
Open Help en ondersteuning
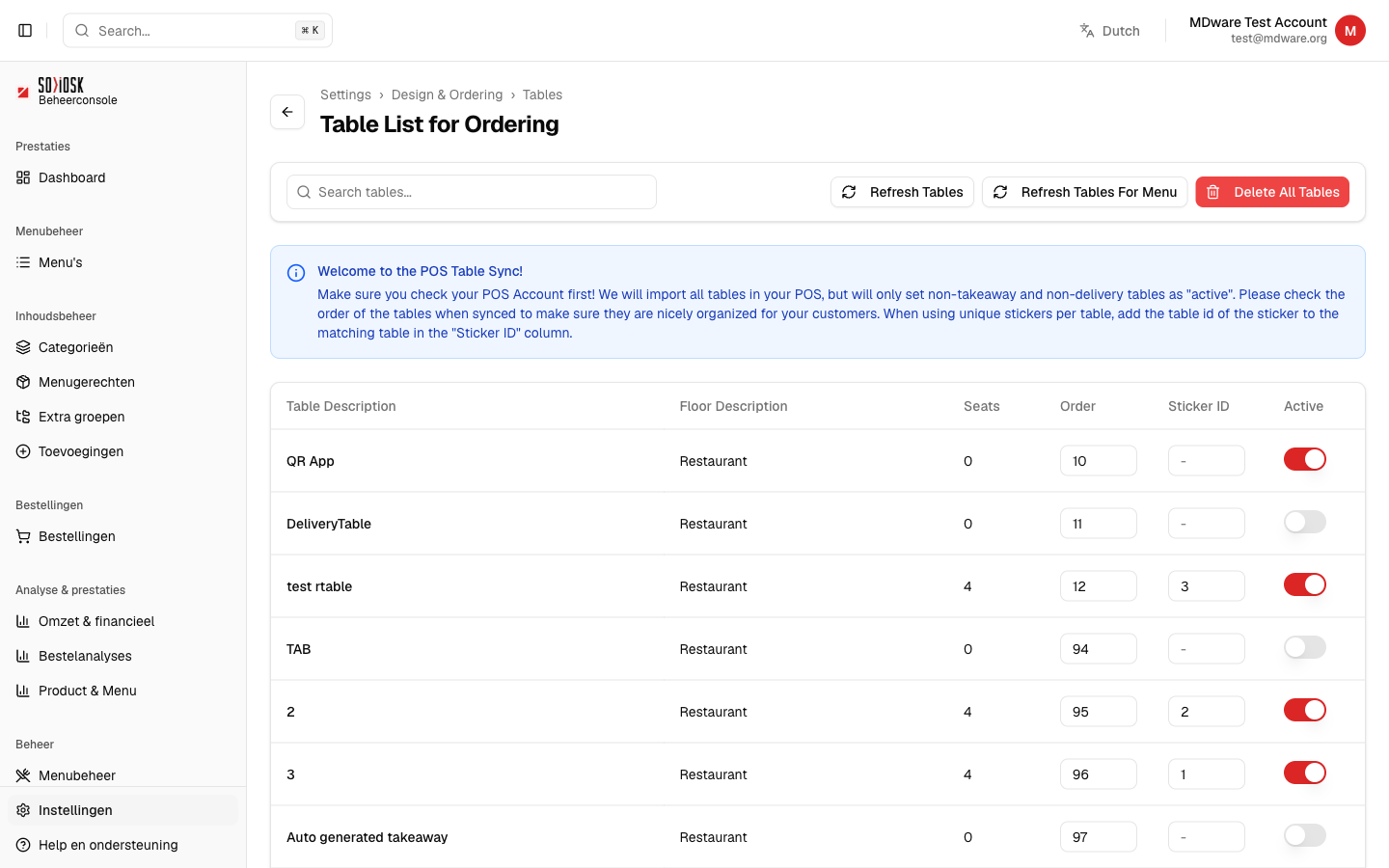click(123, 845)
